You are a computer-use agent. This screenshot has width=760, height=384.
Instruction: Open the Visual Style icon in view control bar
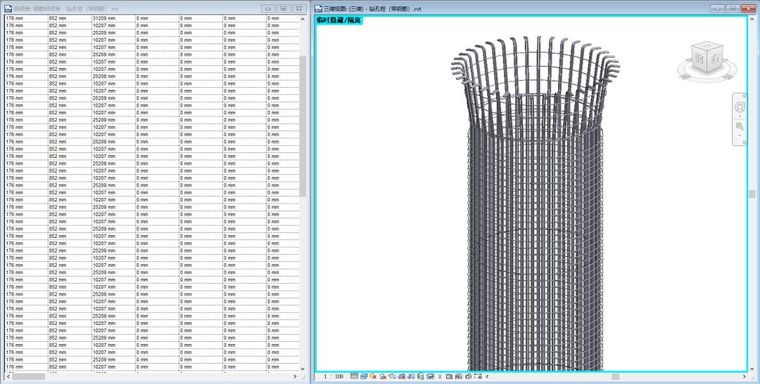tap(364, 376)
